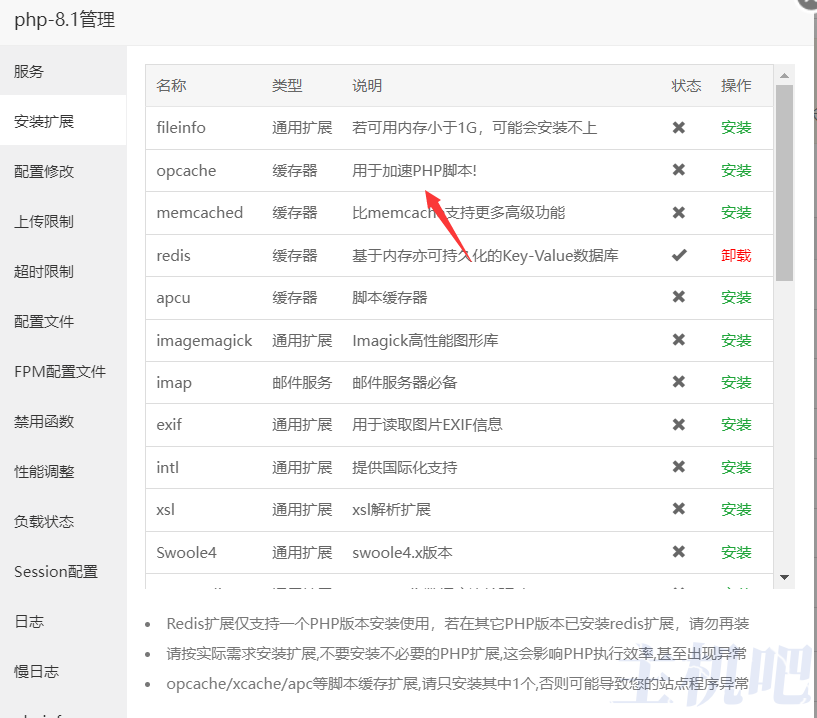Viewport: 817px width, 718px height.
Task: Install the opcache extension
Action: pos(736,171)
